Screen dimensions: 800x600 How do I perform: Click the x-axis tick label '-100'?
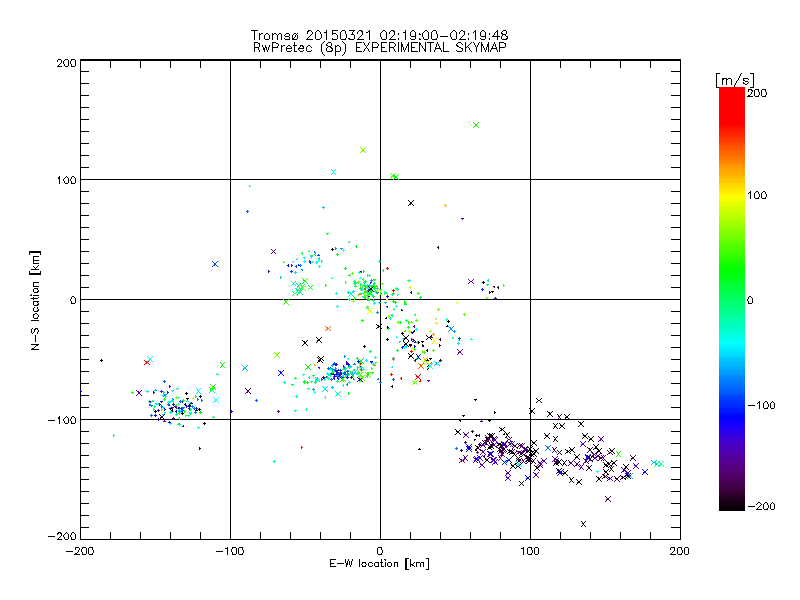(x=230, y=551)
